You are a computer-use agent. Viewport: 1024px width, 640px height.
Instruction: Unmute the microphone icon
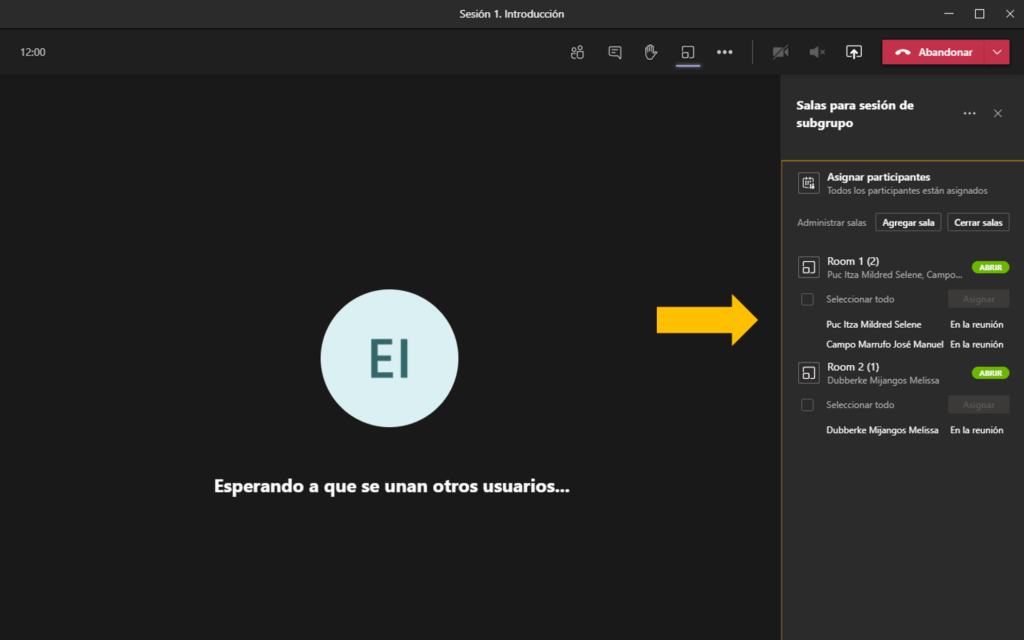pos(817,52)
